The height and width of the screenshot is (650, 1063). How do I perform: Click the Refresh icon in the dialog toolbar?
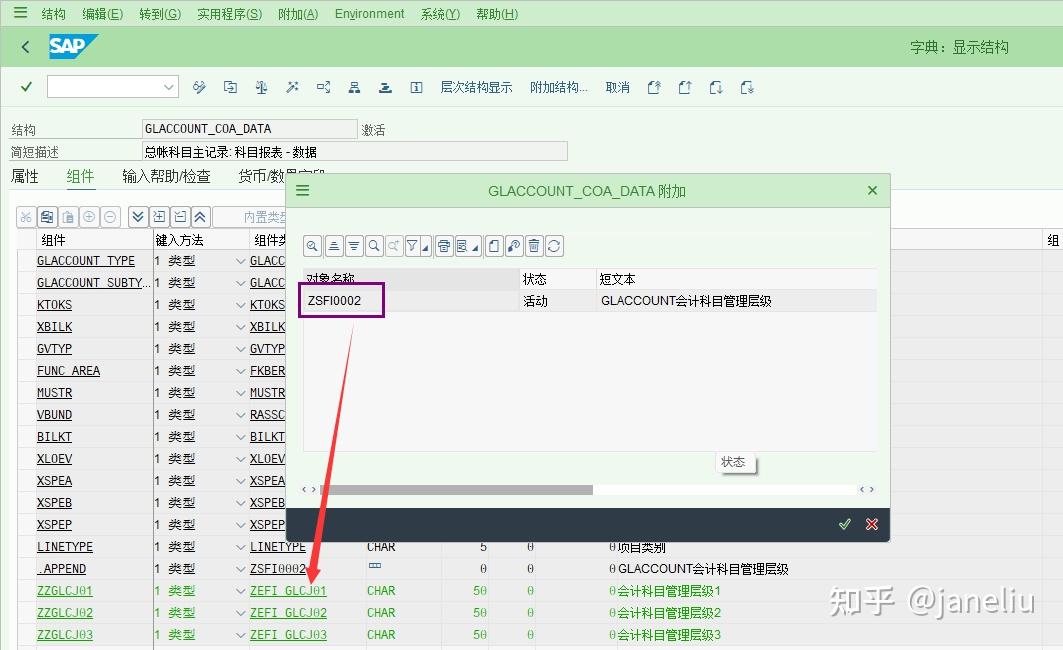pyautogui.click(x=553, y=245)
